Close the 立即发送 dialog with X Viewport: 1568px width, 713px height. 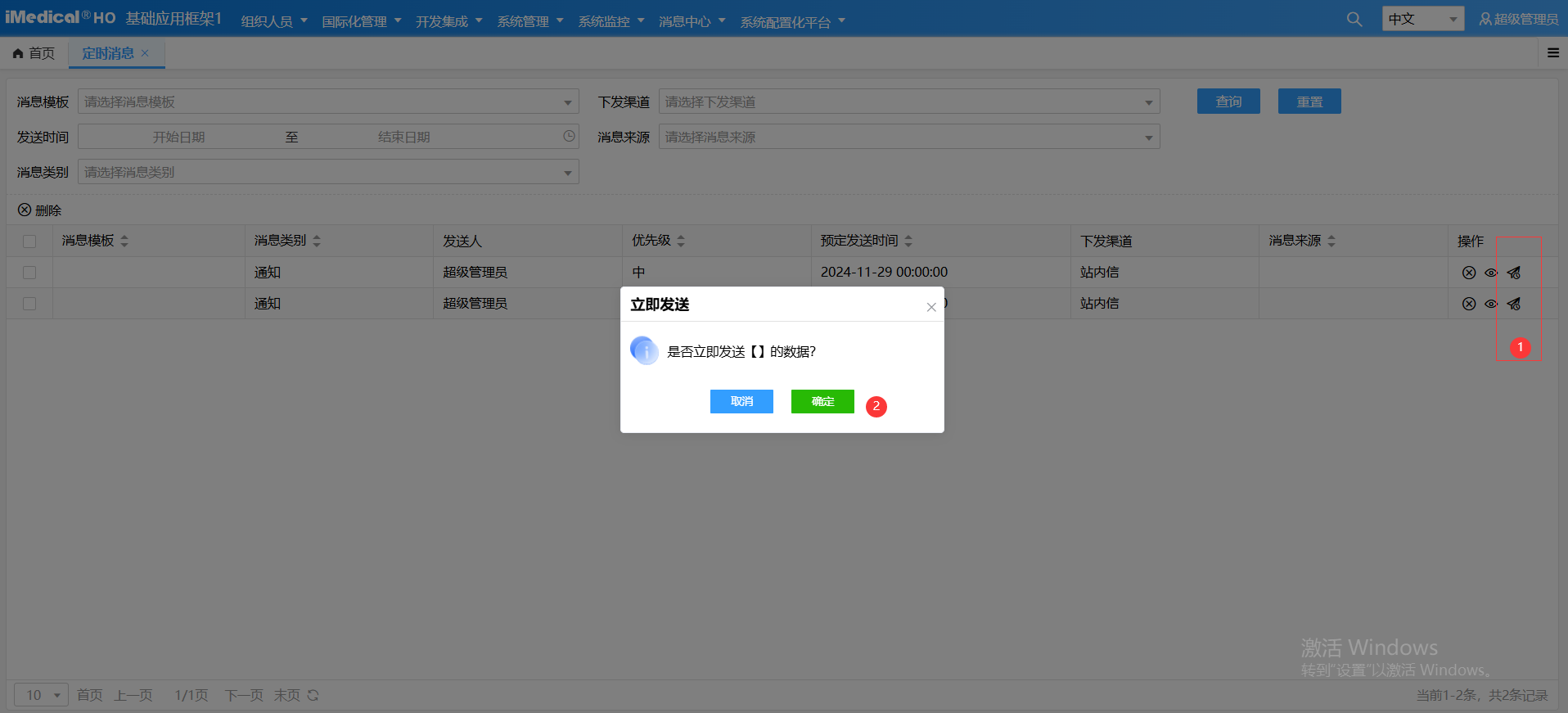(930, 307)
